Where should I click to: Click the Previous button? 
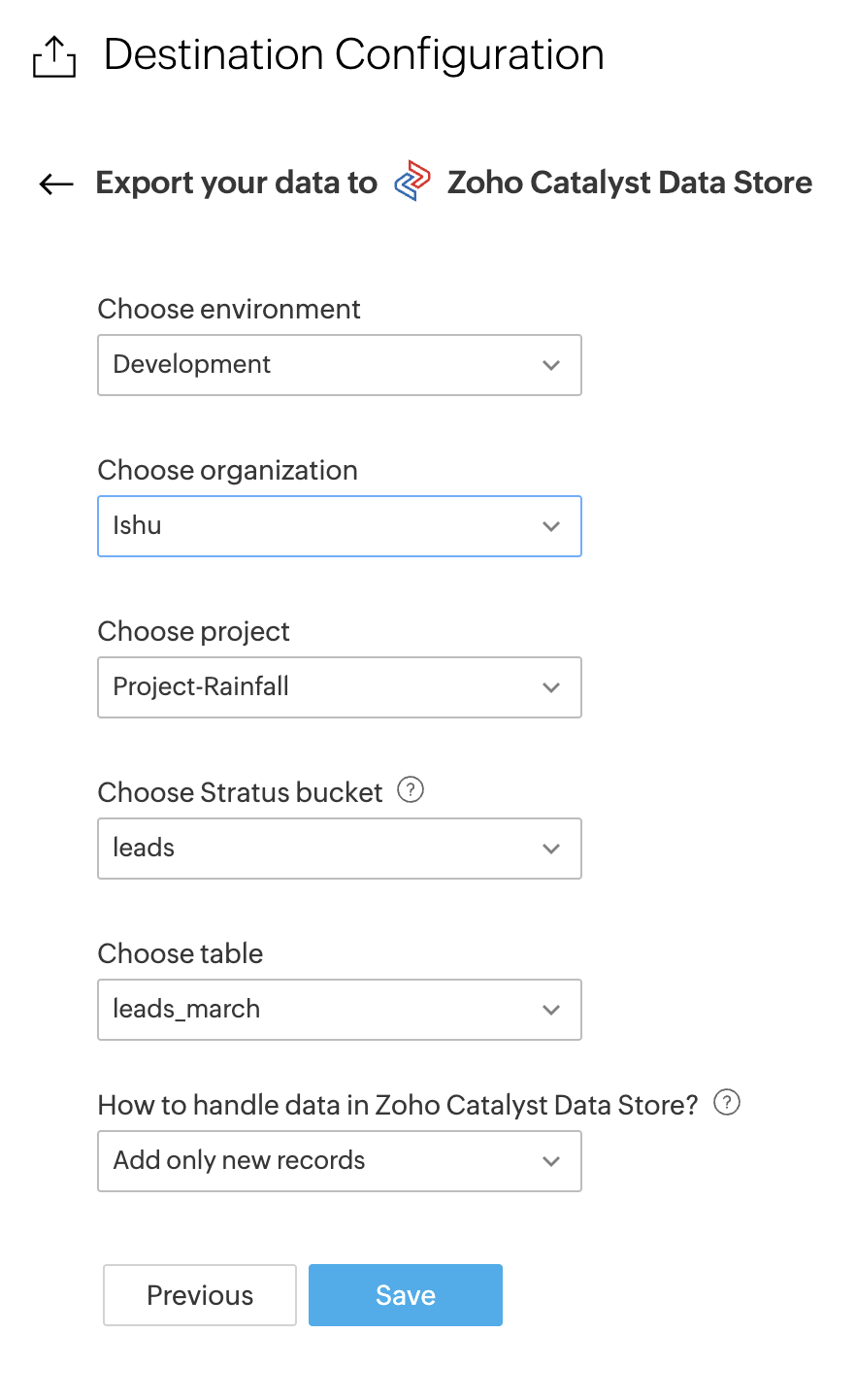pyautogui.click(x=200, y=1295)
